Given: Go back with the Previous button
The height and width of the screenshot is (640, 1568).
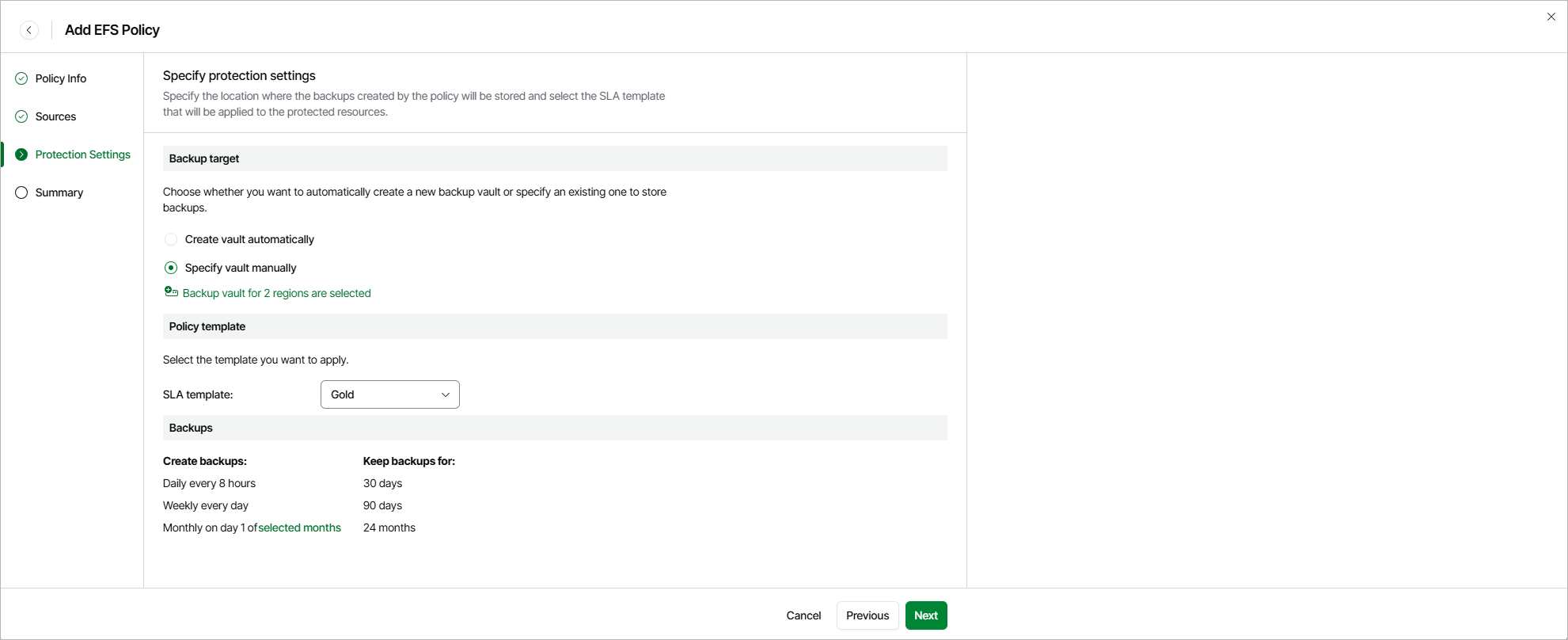Looking at the screenshot, I should [x=868, y=615].
